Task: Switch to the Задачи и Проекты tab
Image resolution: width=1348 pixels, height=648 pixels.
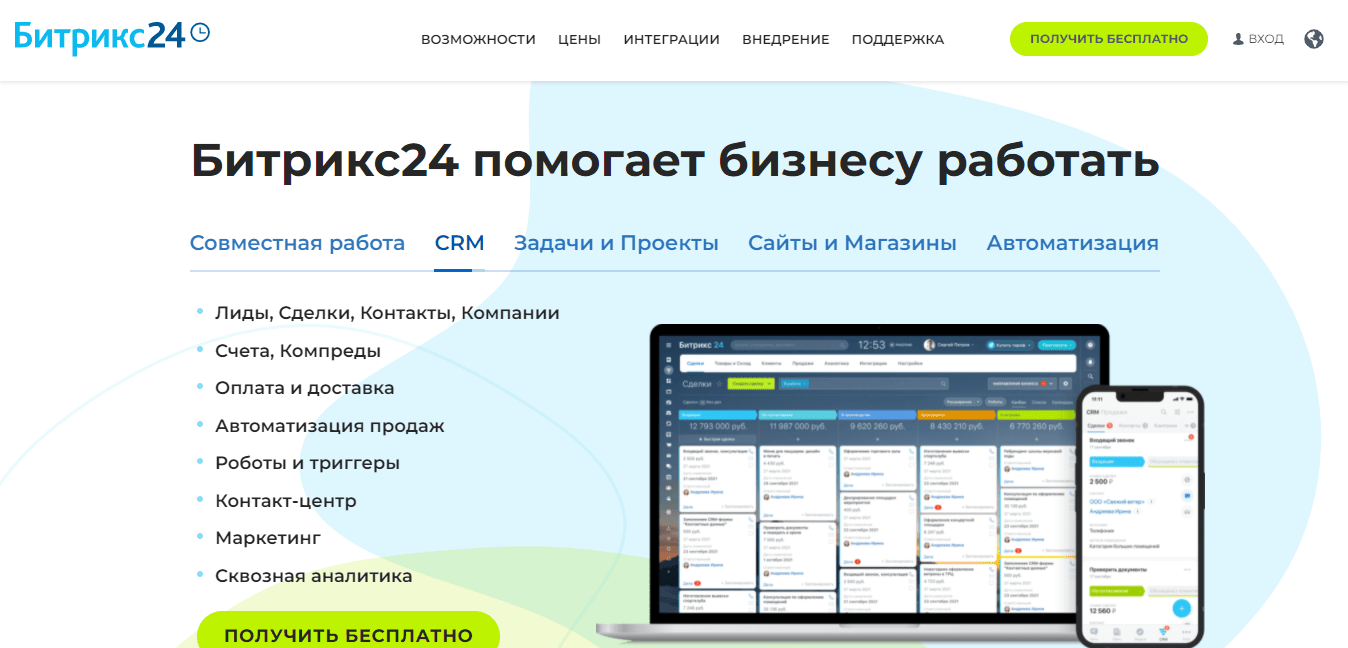Action: pos(616,243)
